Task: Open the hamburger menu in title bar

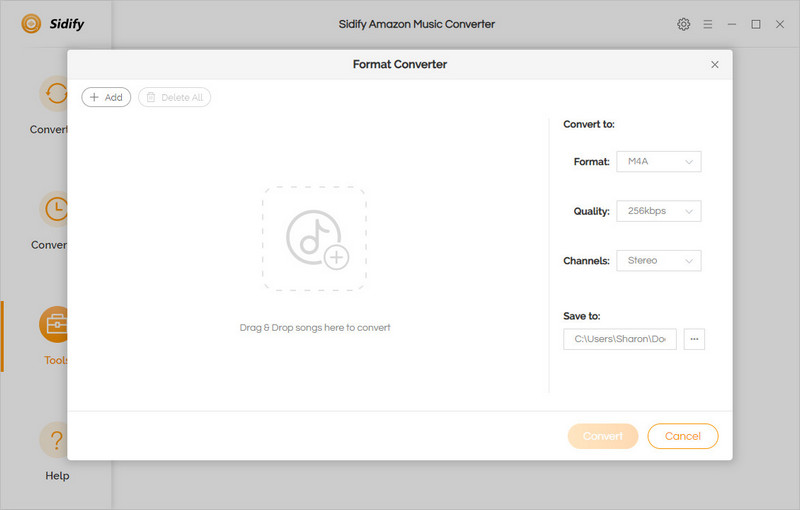Action: pos(708,24)
